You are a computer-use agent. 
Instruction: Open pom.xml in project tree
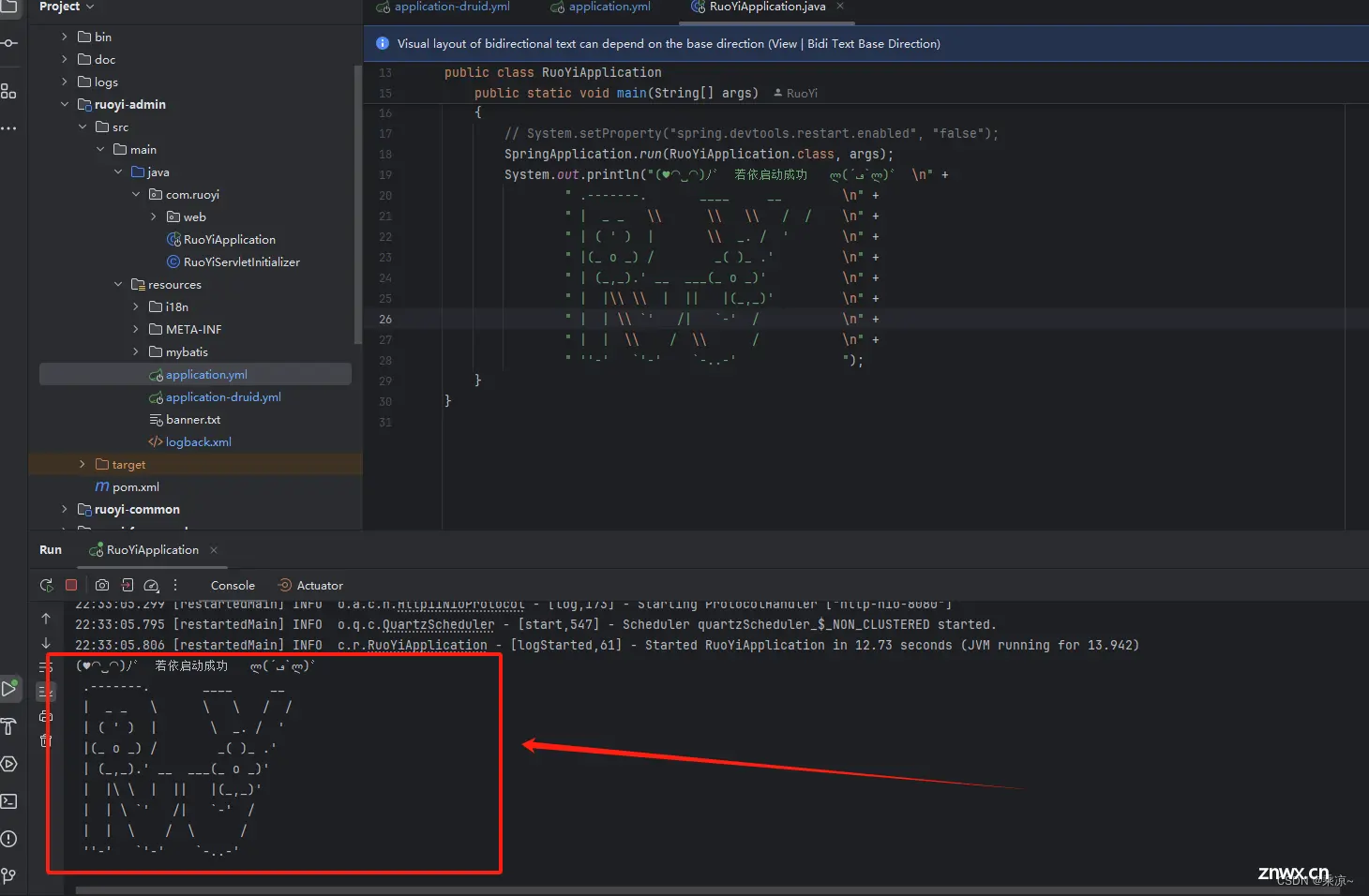click(x=128, y=486)
